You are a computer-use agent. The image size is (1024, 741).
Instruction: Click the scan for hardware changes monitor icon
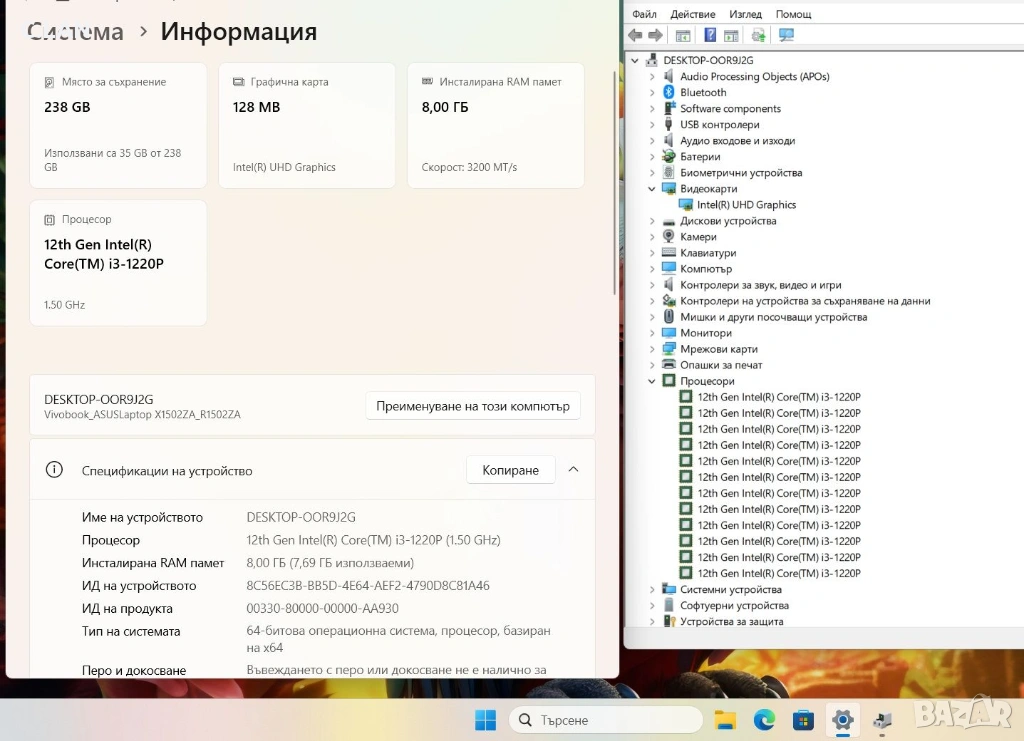[786, 36]
